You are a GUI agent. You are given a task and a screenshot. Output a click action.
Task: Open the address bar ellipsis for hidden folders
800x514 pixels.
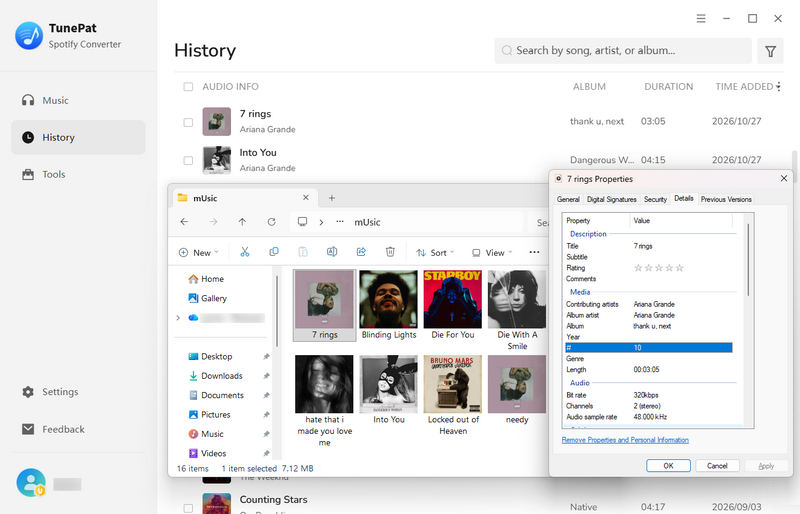pos(340,222)
